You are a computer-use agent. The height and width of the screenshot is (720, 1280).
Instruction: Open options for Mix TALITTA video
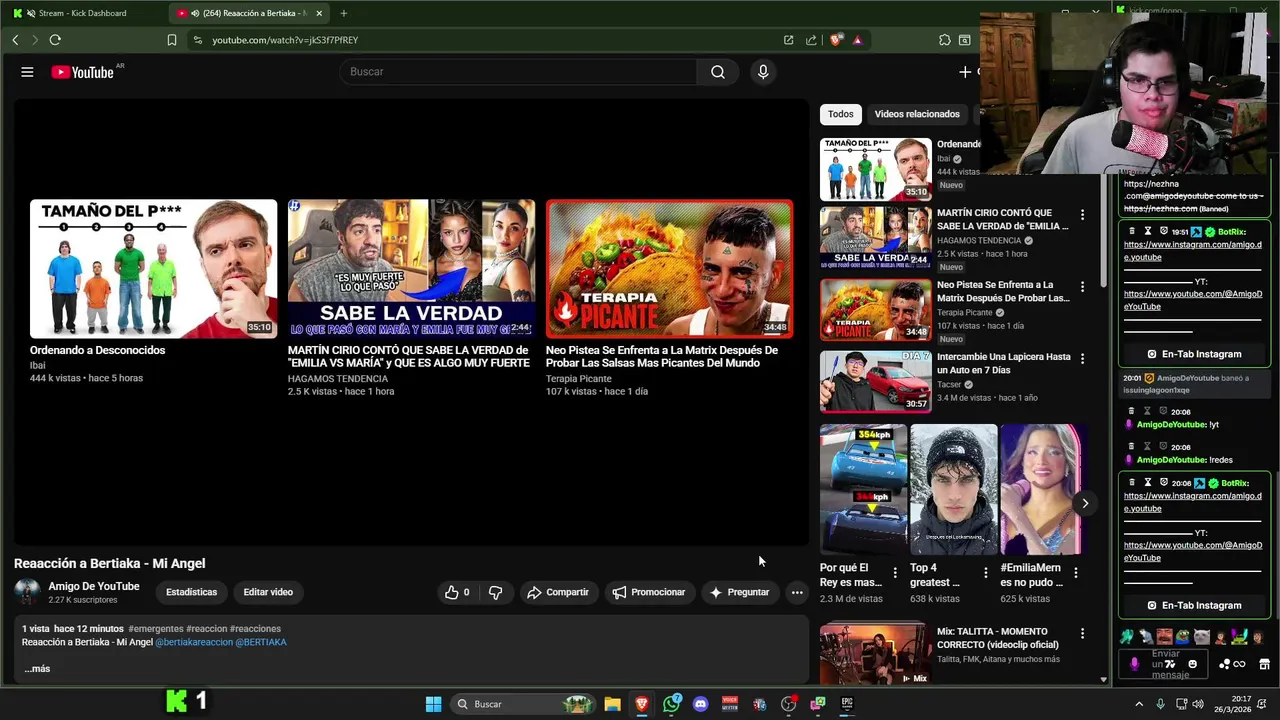pyautogui.click(x=1082, y=634)
